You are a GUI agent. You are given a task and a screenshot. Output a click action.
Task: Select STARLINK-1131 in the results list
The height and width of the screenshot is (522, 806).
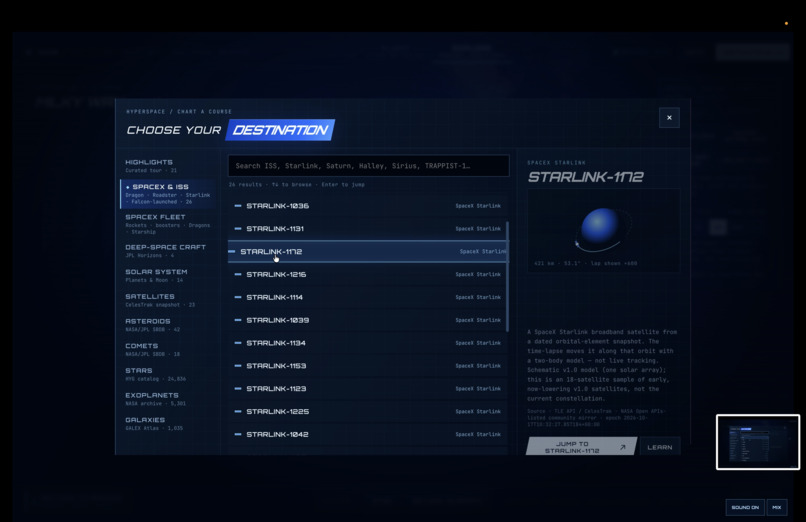[x=367, y=229]
